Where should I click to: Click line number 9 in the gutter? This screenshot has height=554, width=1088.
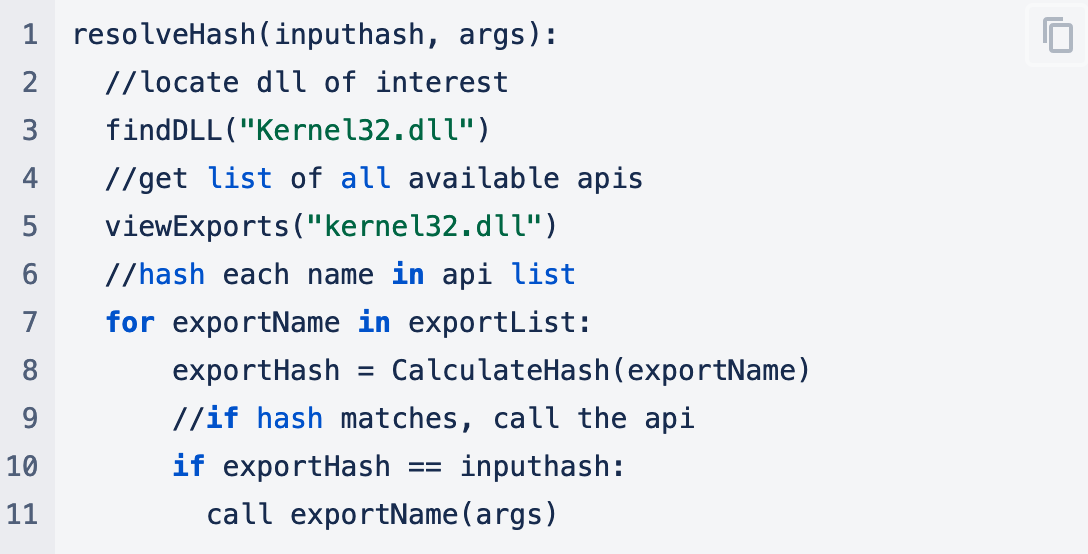[x=30, y=418]
